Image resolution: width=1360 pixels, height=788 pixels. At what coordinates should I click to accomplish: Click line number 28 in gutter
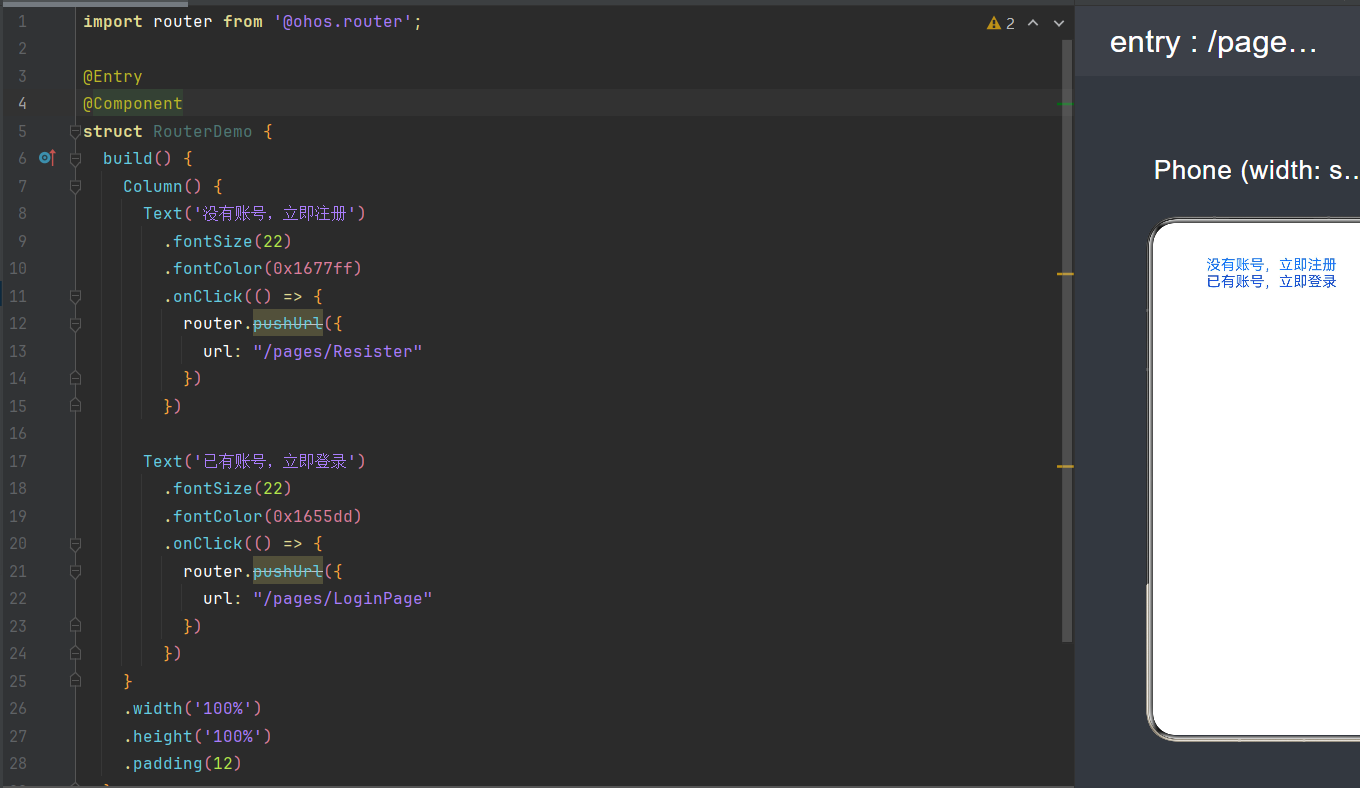tap(18, 763)
